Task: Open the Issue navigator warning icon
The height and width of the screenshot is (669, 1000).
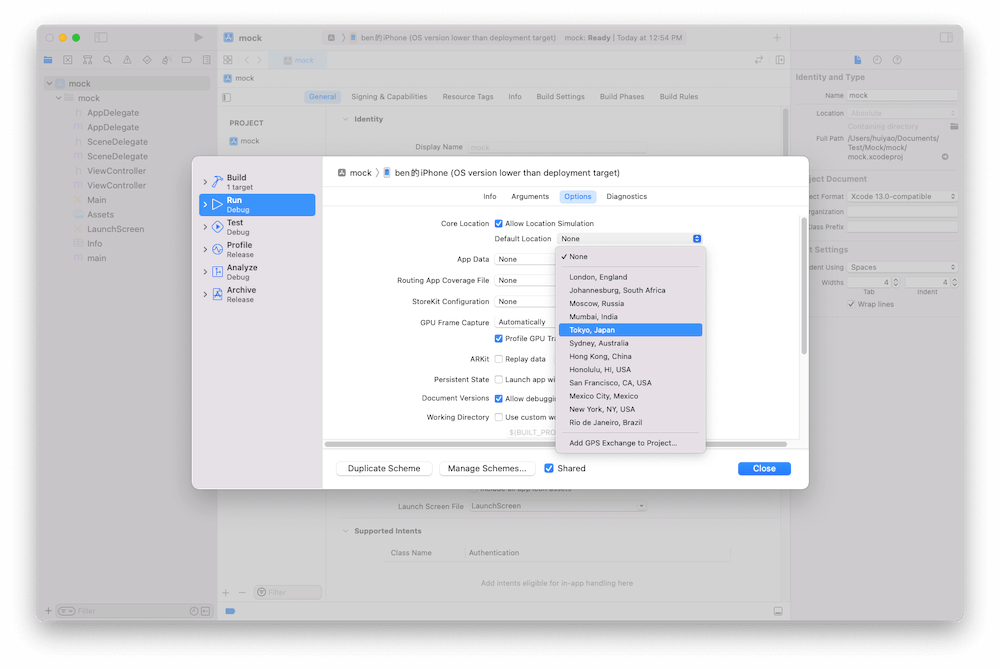Action: coord(127,60)
